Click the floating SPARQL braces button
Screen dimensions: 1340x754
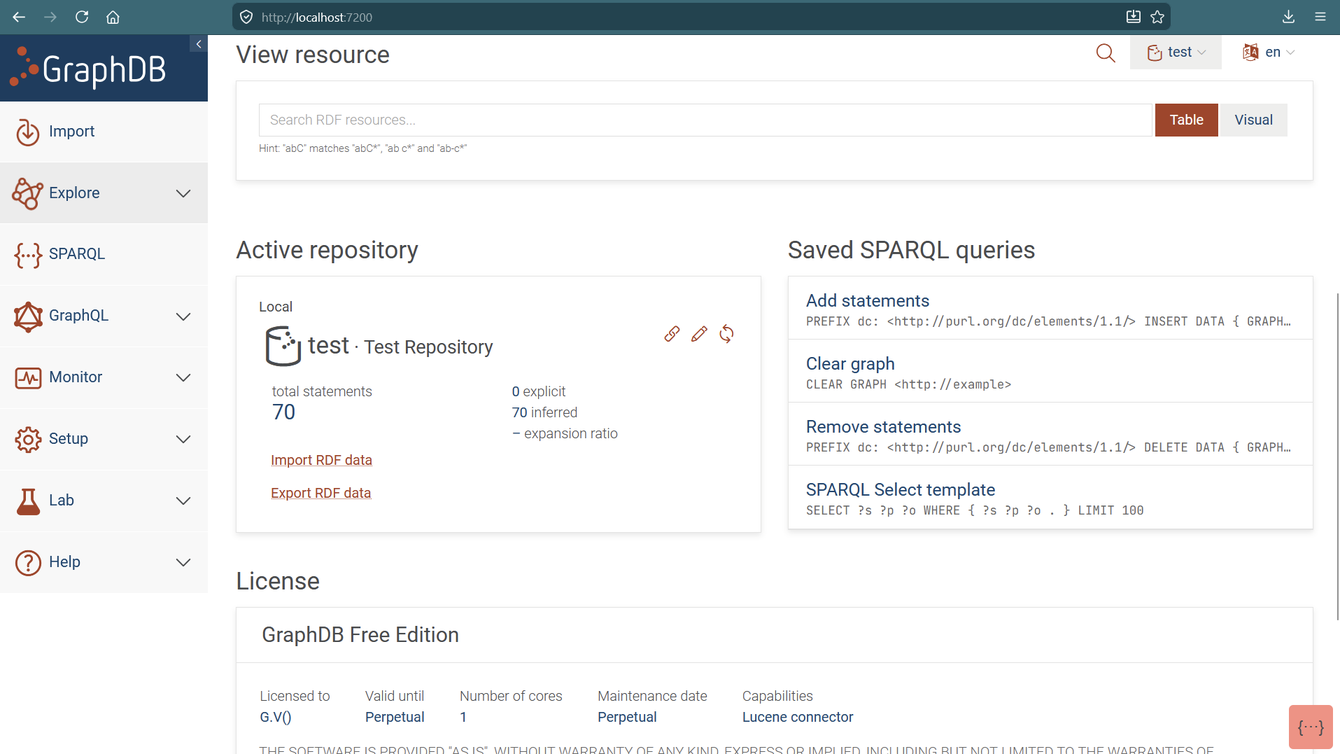point(1311,727)
